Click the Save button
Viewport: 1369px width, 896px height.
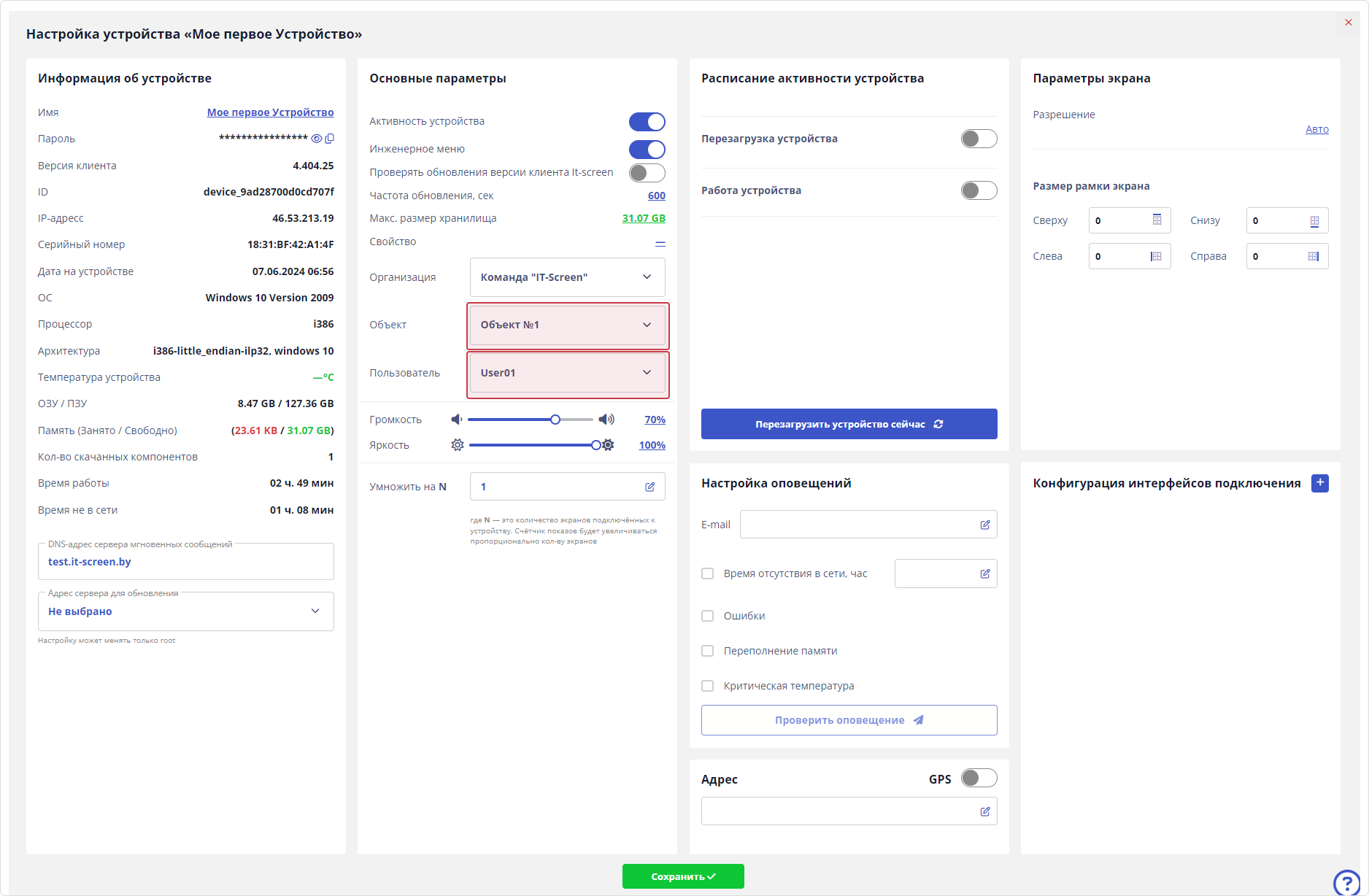[682, 876]
